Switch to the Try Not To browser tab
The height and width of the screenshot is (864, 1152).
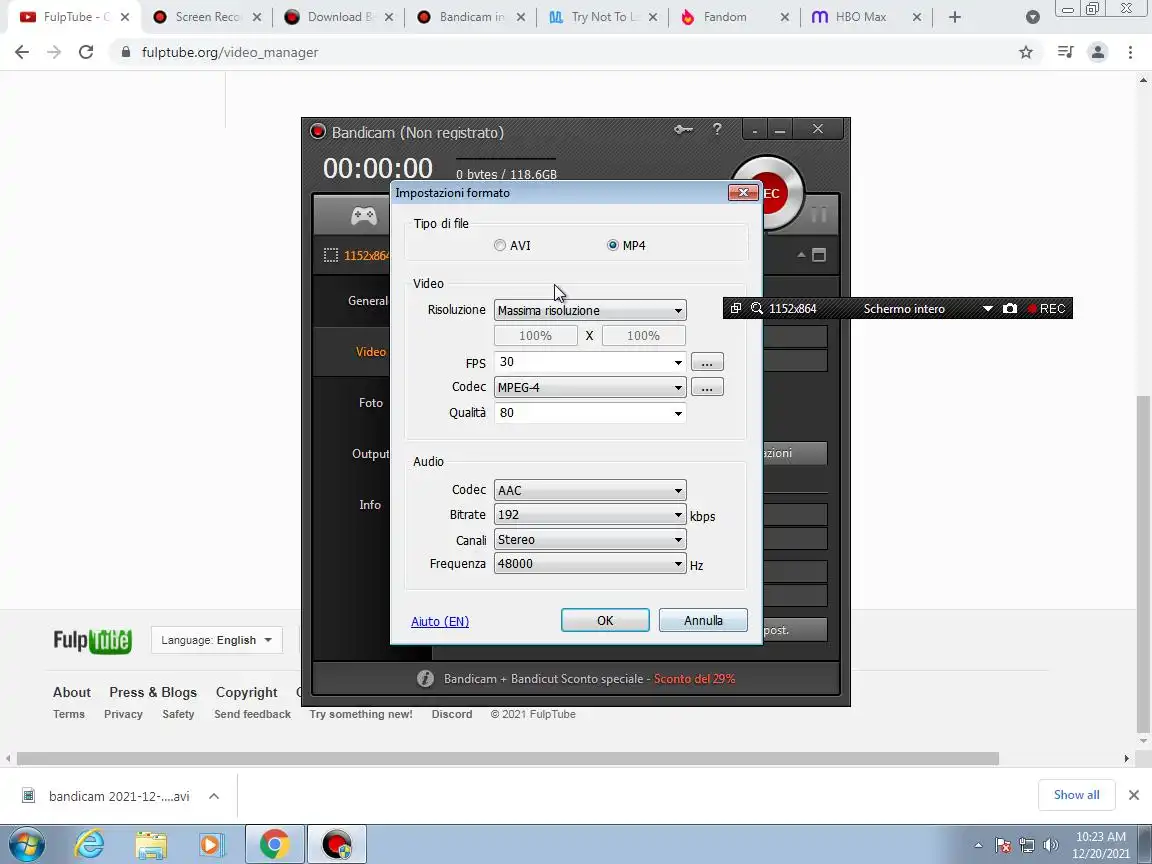click(602, 17)
